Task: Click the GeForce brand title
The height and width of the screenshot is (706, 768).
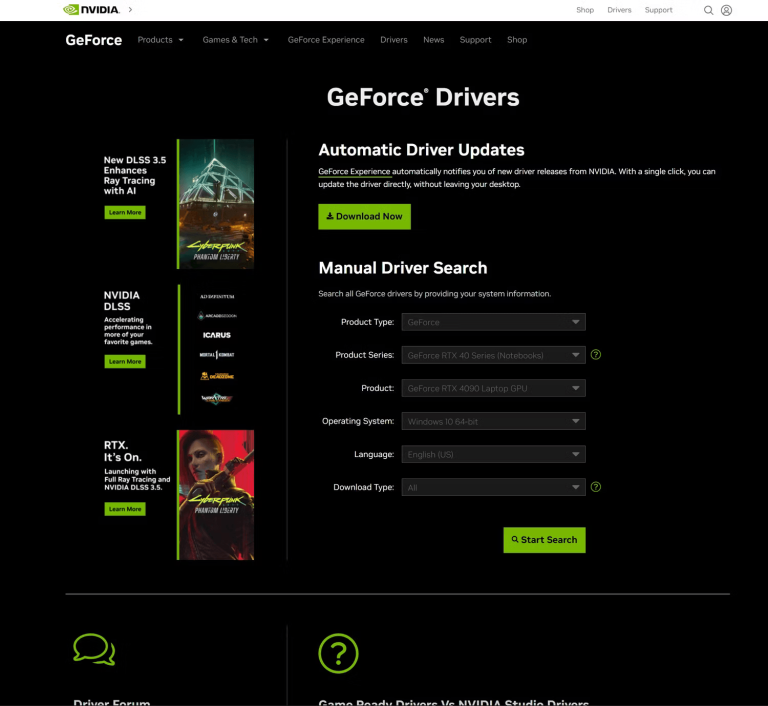Action: (94, 40)
